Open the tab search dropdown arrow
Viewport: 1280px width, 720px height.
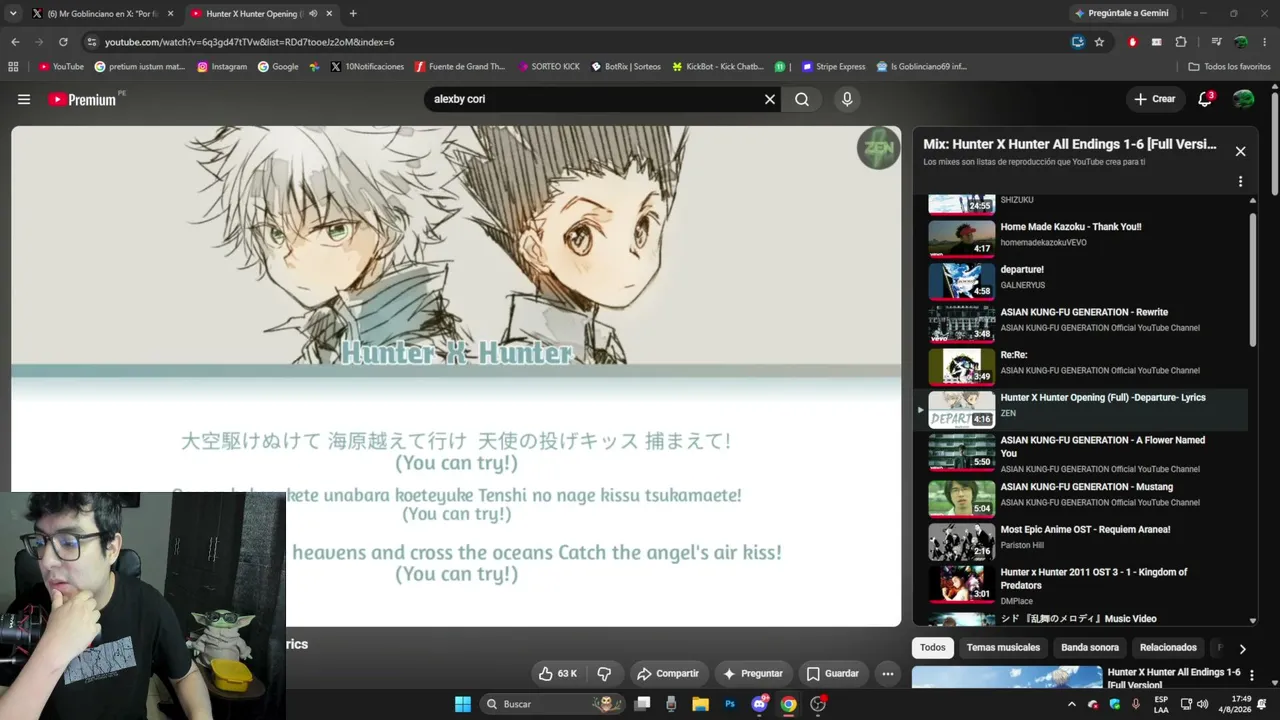(13, 13)
